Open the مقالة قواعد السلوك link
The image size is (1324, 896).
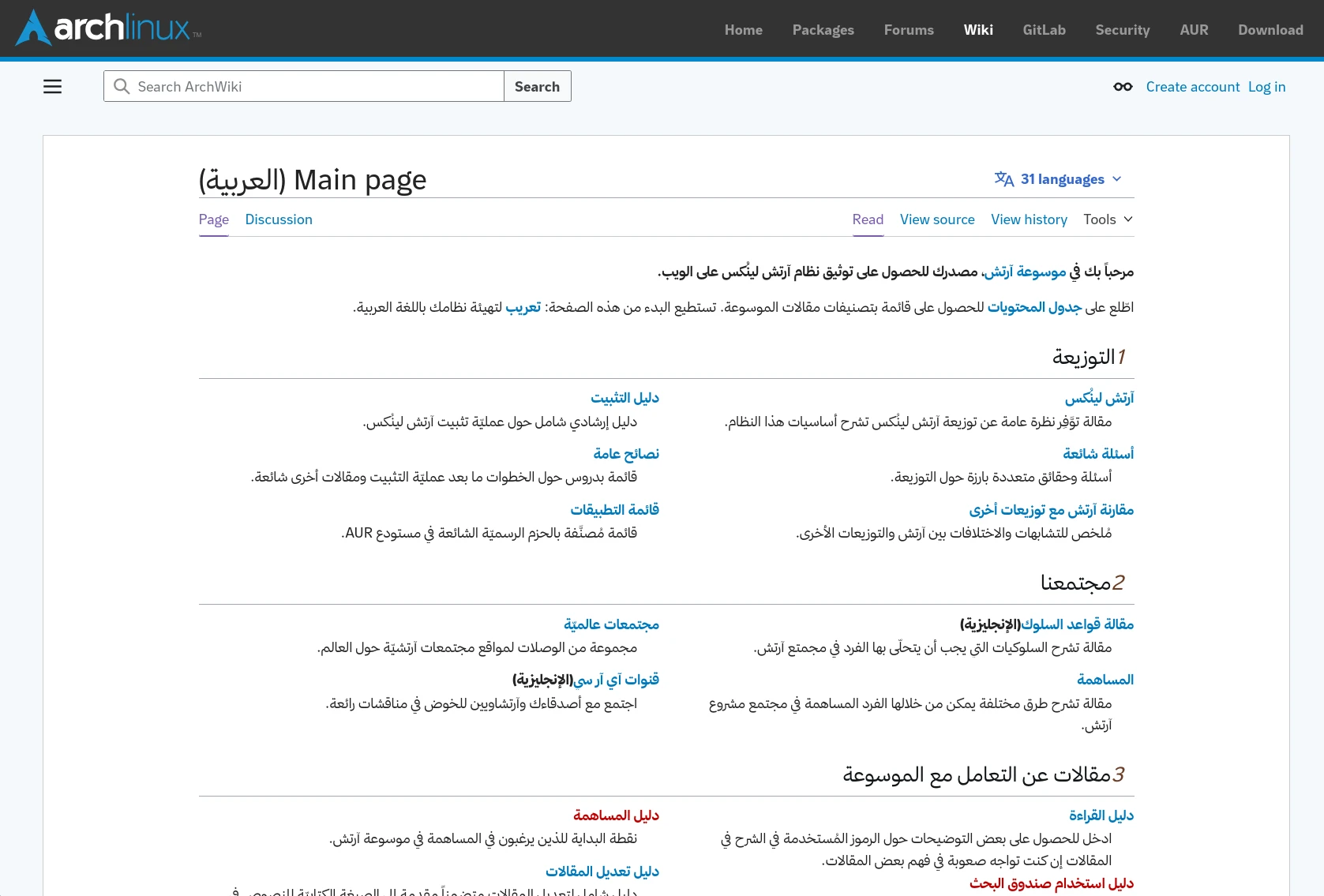coord(1077,624)
